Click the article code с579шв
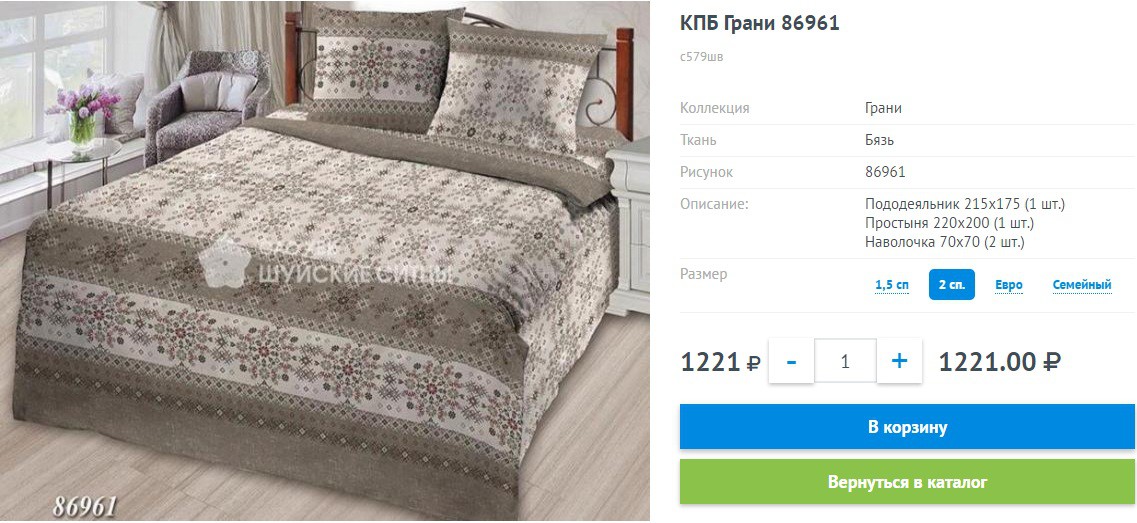Screen dimensions: 1137x523 coord(701,57)
